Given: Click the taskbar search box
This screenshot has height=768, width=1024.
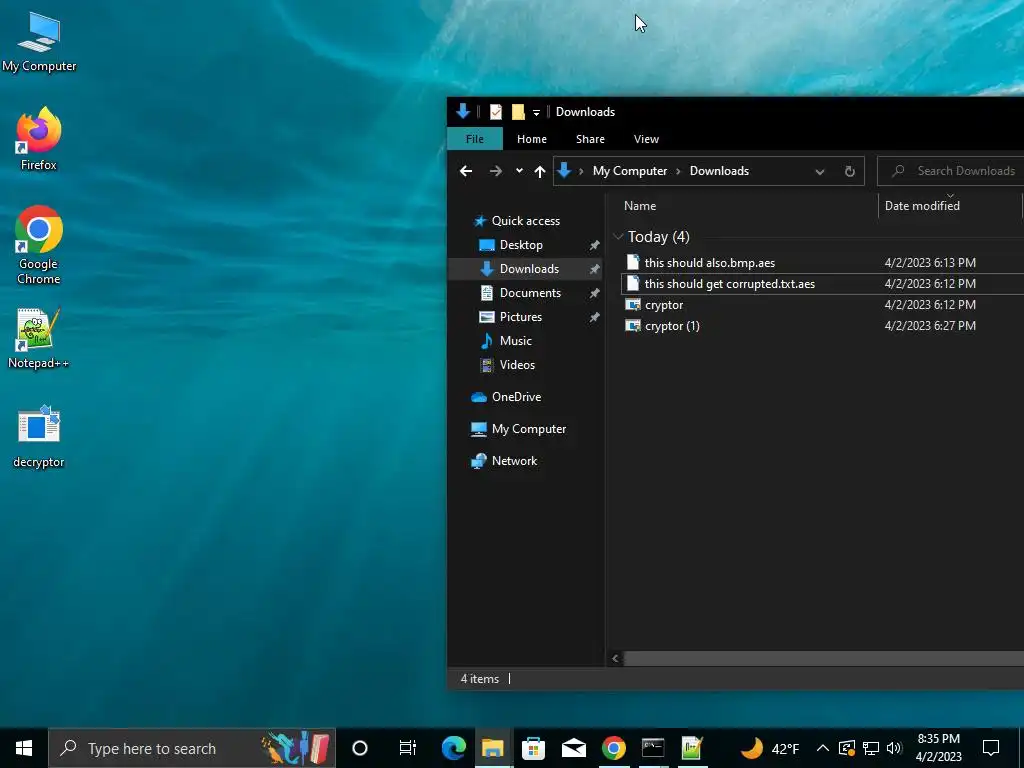Looking at the screenshot, I should tap(192, 748).
